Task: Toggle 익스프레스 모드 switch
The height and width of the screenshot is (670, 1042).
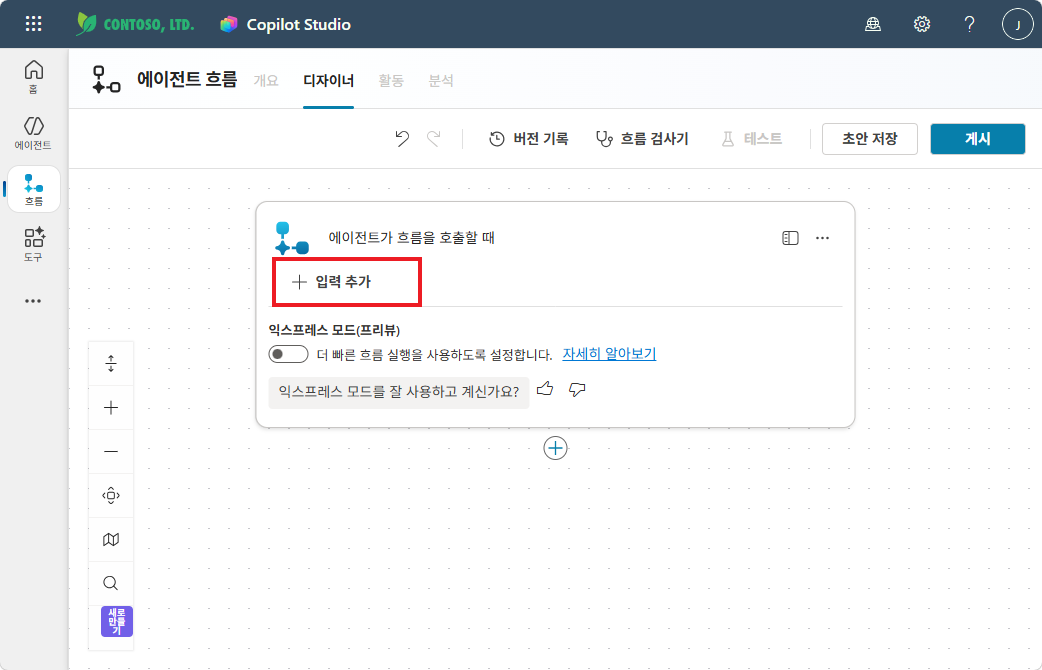Action: (x=288, y=354)
